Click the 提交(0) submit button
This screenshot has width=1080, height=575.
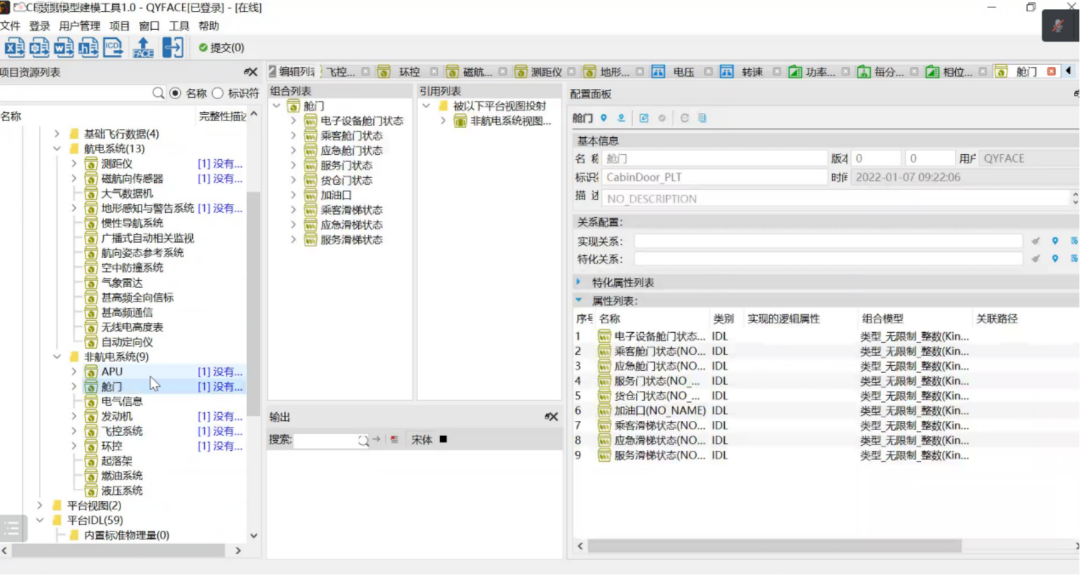coord(220,47)
